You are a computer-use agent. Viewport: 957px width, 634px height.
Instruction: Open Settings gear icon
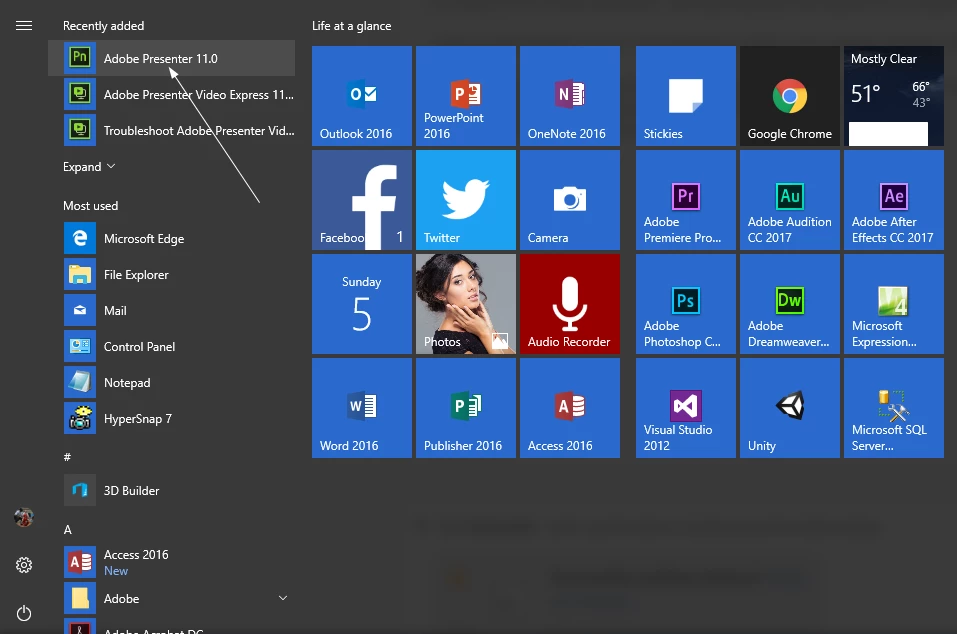coord(24,565)
